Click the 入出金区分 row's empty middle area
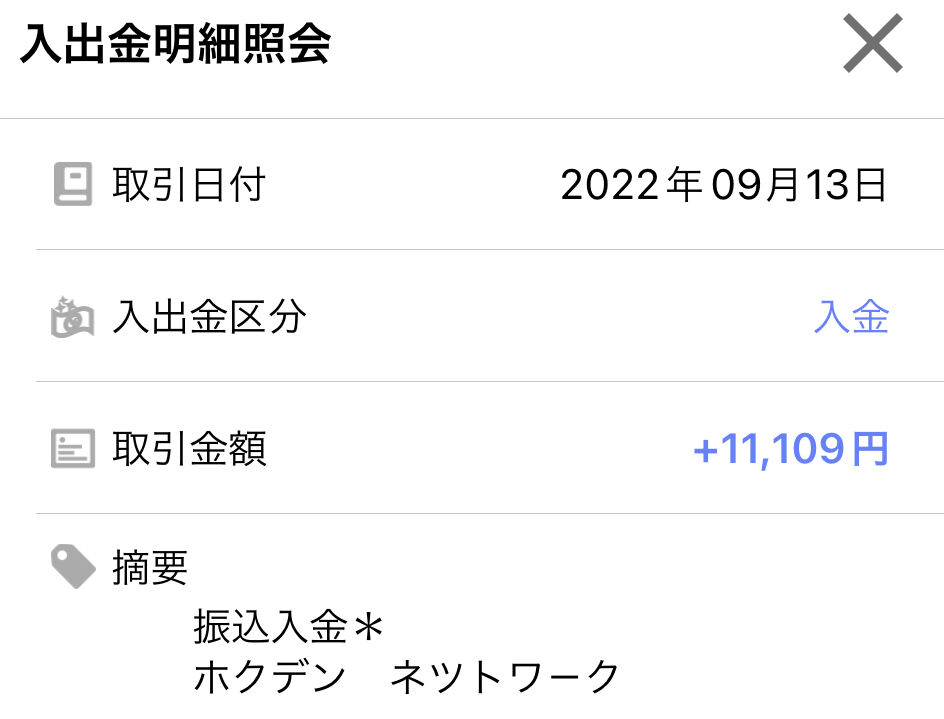Viewport: 944px width, 719px height. click(559, 317)
